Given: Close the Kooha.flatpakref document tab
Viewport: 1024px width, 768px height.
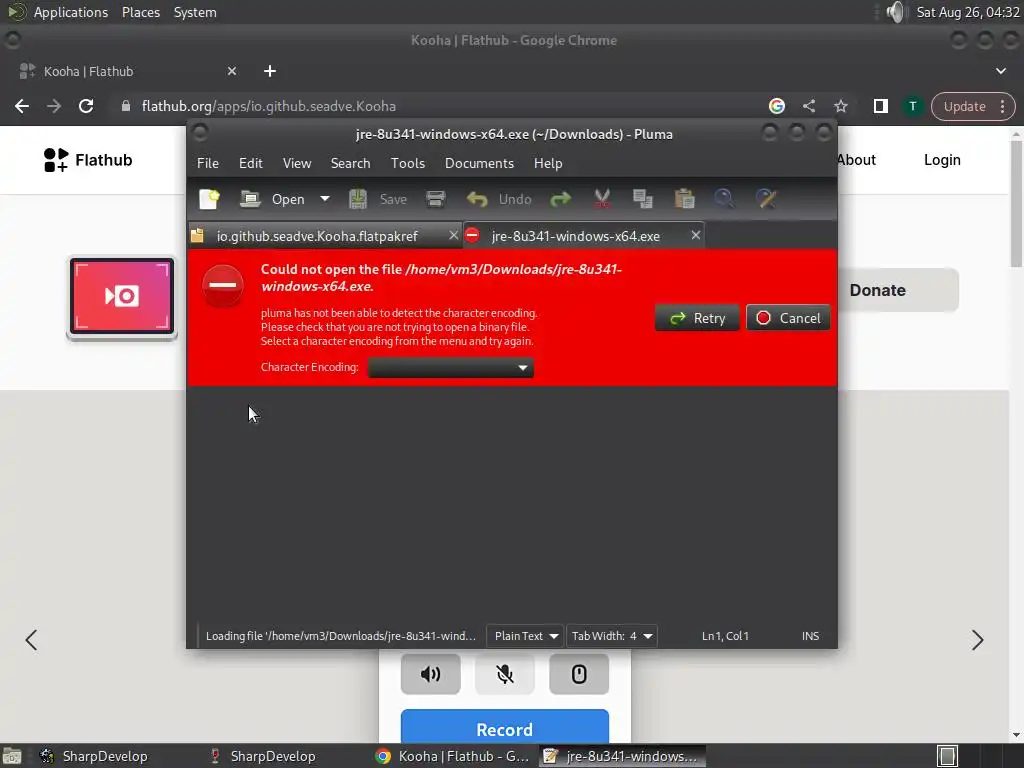Looking at the screenshot, I should [453, 235].
